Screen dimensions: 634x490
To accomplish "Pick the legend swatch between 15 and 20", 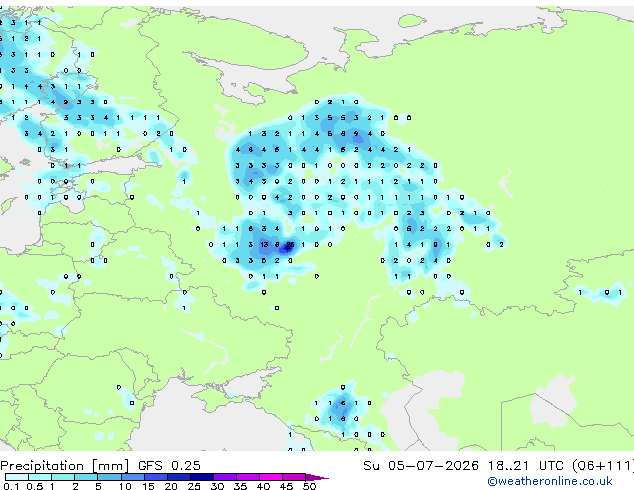I will 156,477.
